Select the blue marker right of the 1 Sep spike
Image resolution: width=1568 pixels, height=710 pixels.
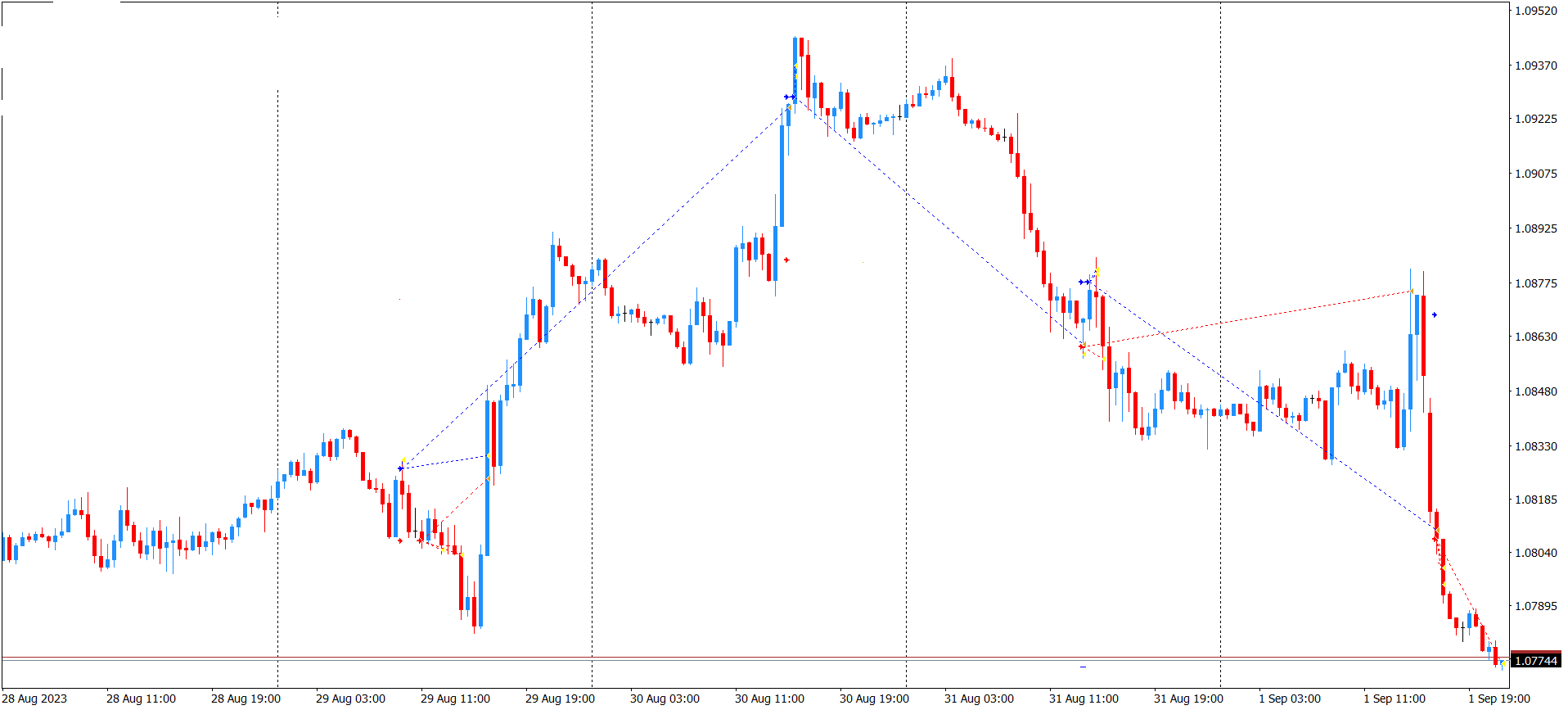(1435, 314)
